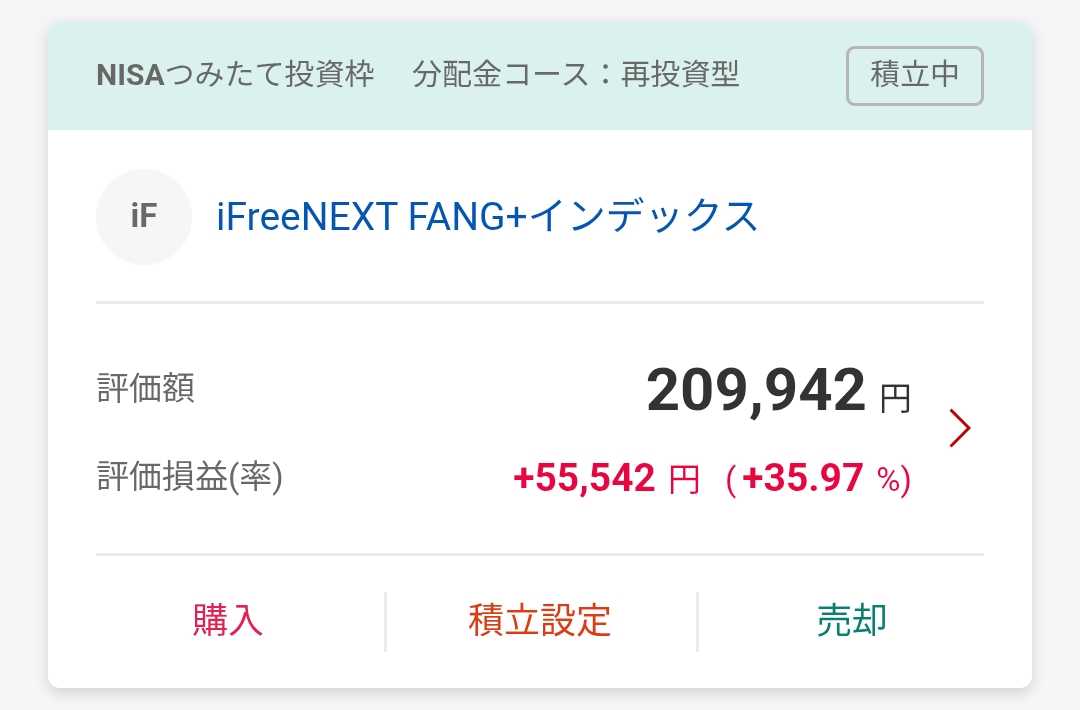
Task: Click the 評価損益(率) label
Action: click(190, 478)
